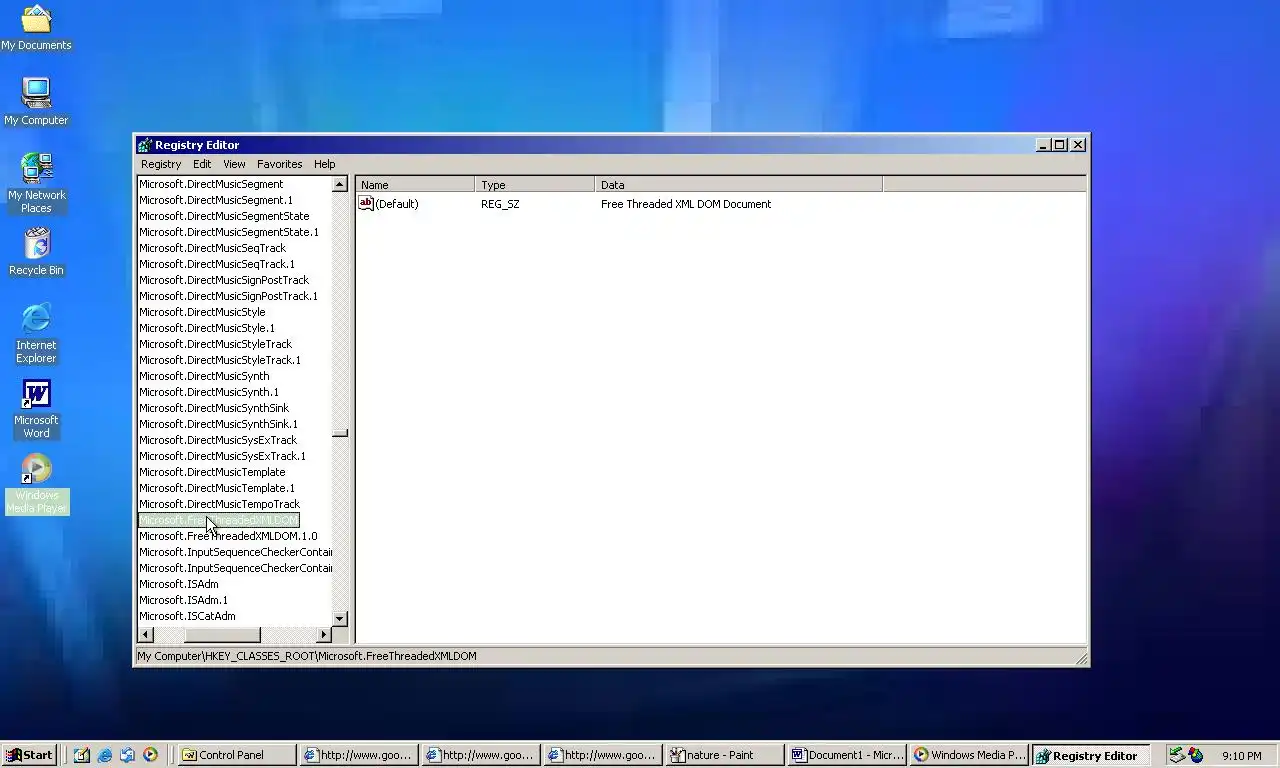
Task: Open the Edit menu
Action: pos(202,164)
